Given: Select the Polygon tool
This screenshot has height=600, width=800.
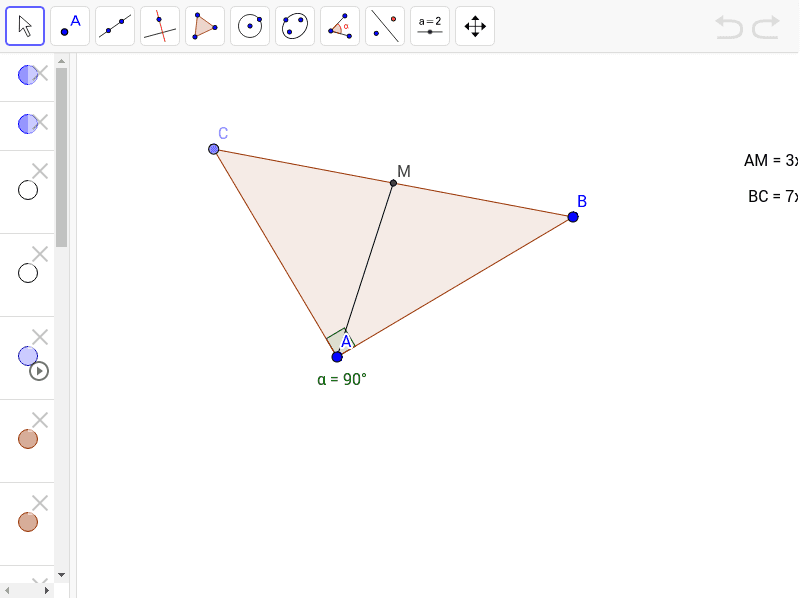Looking at the screenshot, I should pos(205,26).
